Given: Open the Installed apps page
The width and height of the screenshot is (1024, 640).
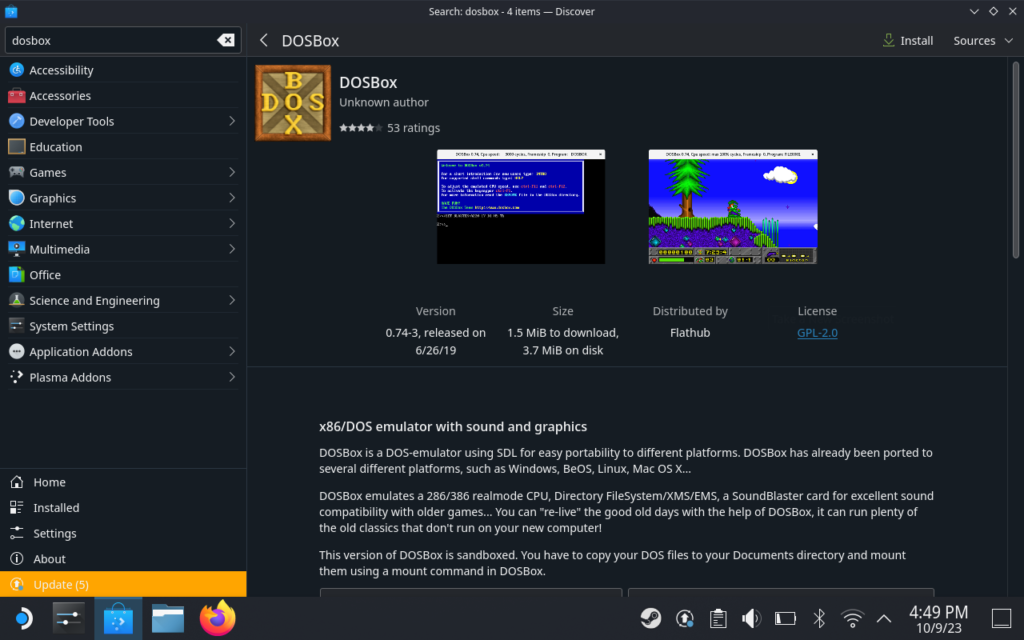Looking at the screenshot, I should point(55,508).
